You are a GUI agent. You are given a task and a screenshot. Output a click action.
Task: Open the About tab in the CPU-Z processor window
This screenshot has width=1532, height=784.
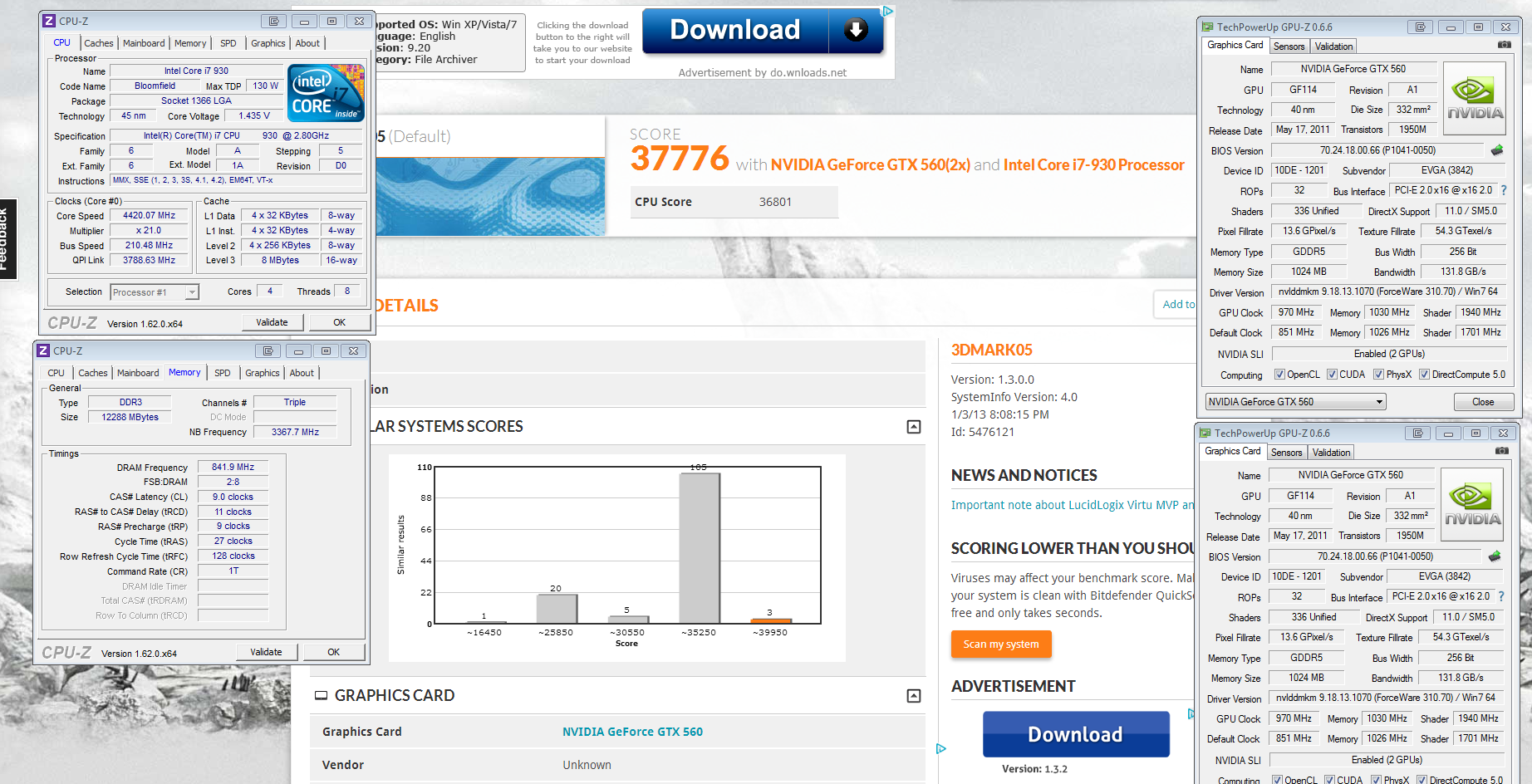(x=307, y=43)
